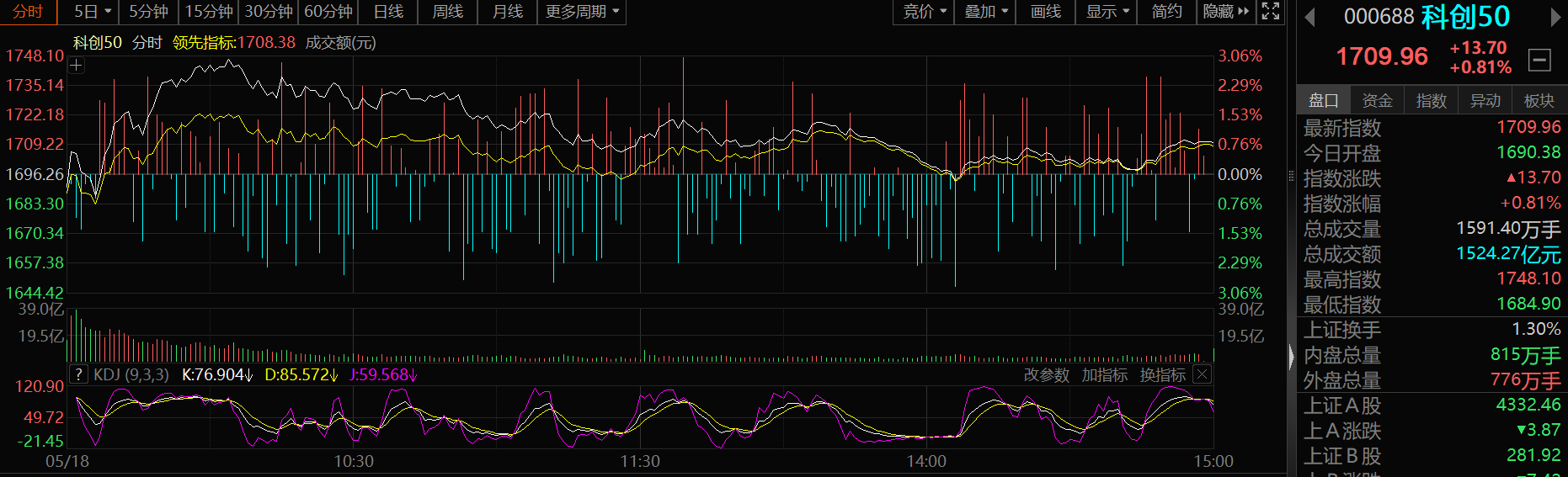Click the minus collapse icon beside price
1568x477 pixels.
[x=1539, y=60]
